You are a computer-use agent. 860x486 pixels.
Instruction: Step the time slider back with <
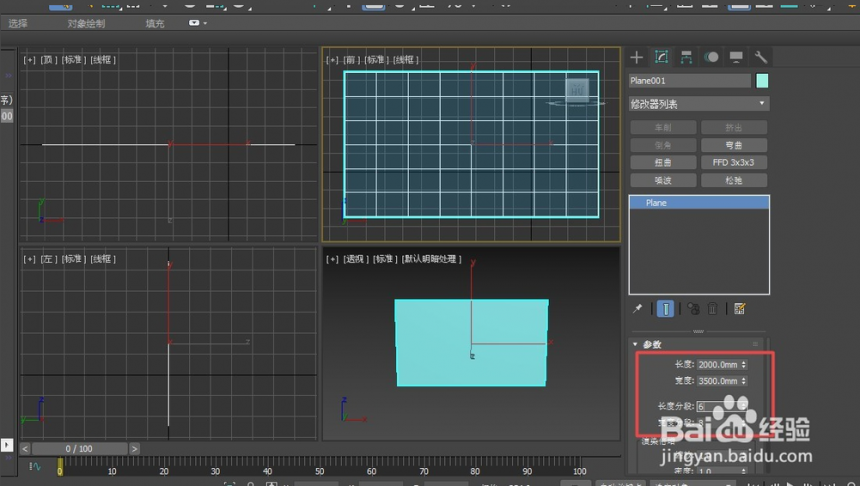(25, 449)
